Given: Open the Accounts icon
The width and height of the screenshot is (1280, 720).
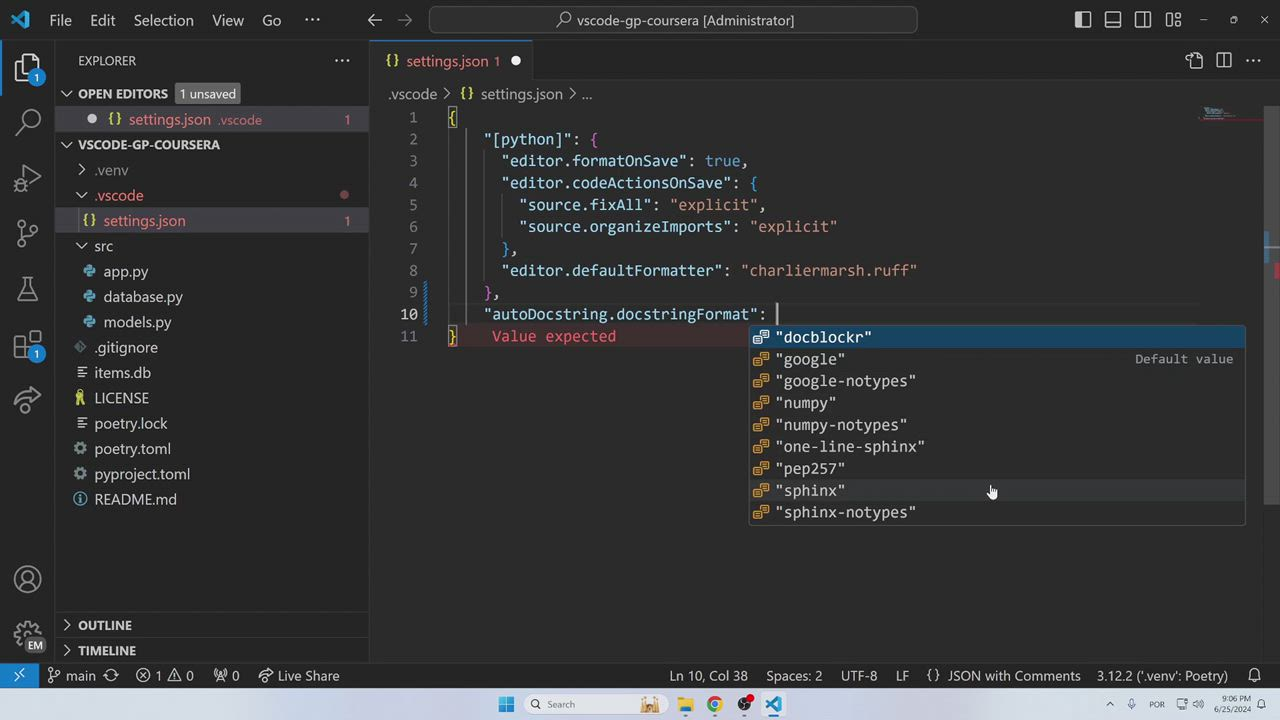Looking at the screenshot, I should [x=28, y=580].
